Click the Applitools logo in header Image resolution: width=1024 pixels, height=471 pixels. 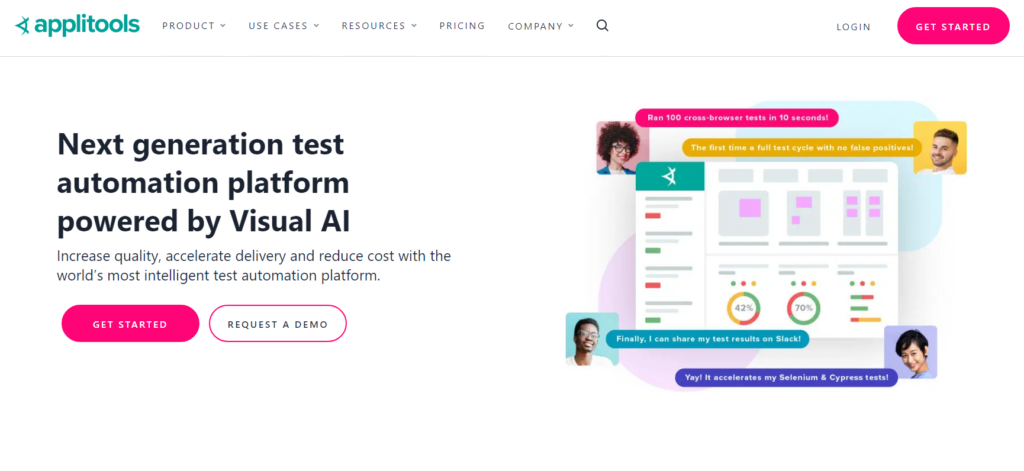pyautogui.click(x=77, y=25)
